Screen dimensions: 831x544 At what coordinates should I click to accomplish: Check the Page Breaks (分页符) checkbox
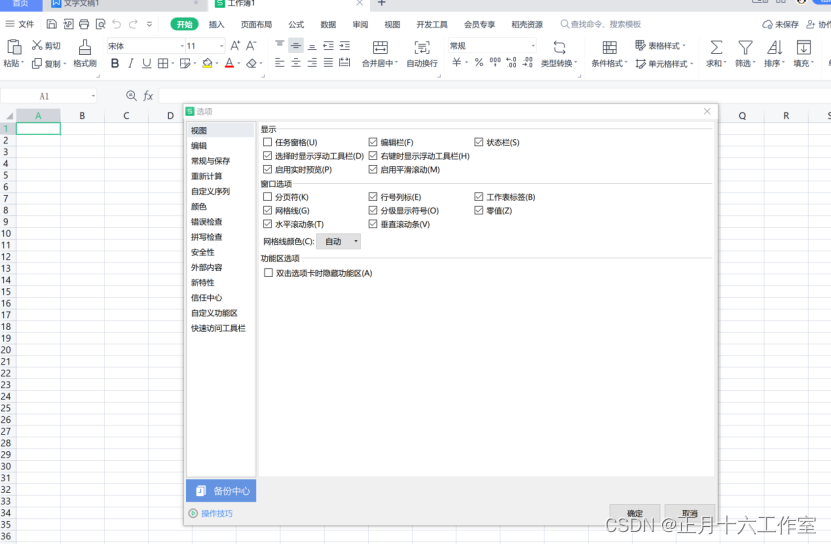click(268, 197)
